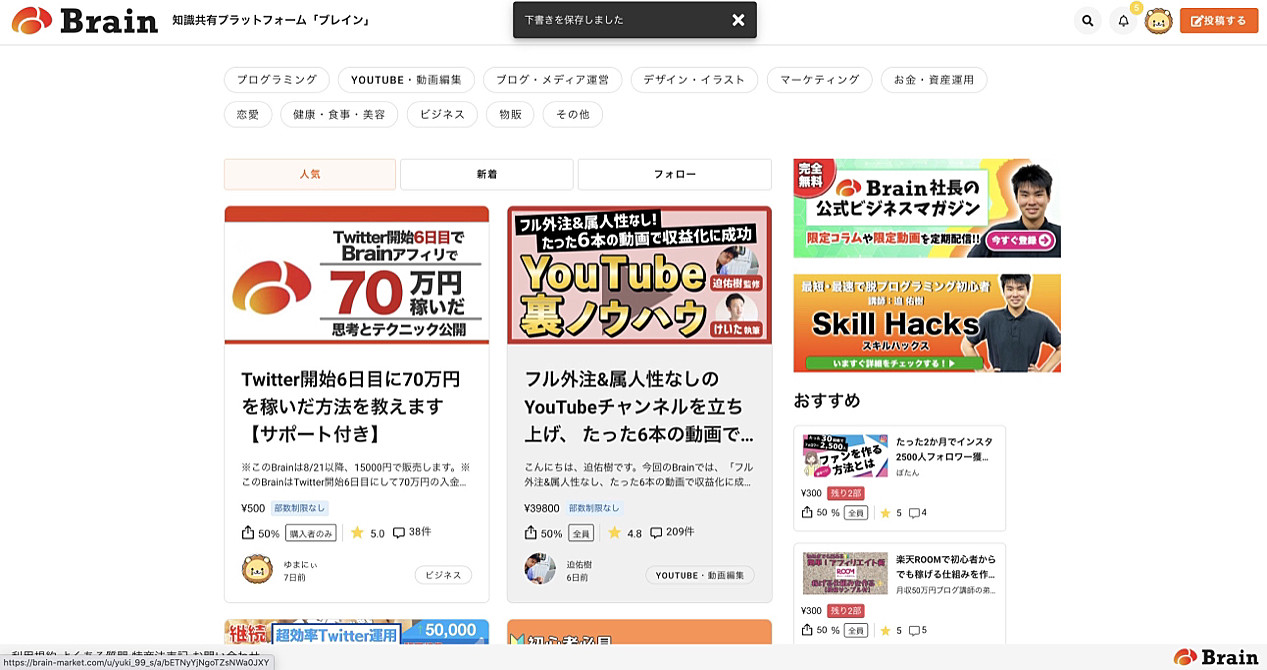
Task: Open the notifications bell icon
Action: (1123, 21)
